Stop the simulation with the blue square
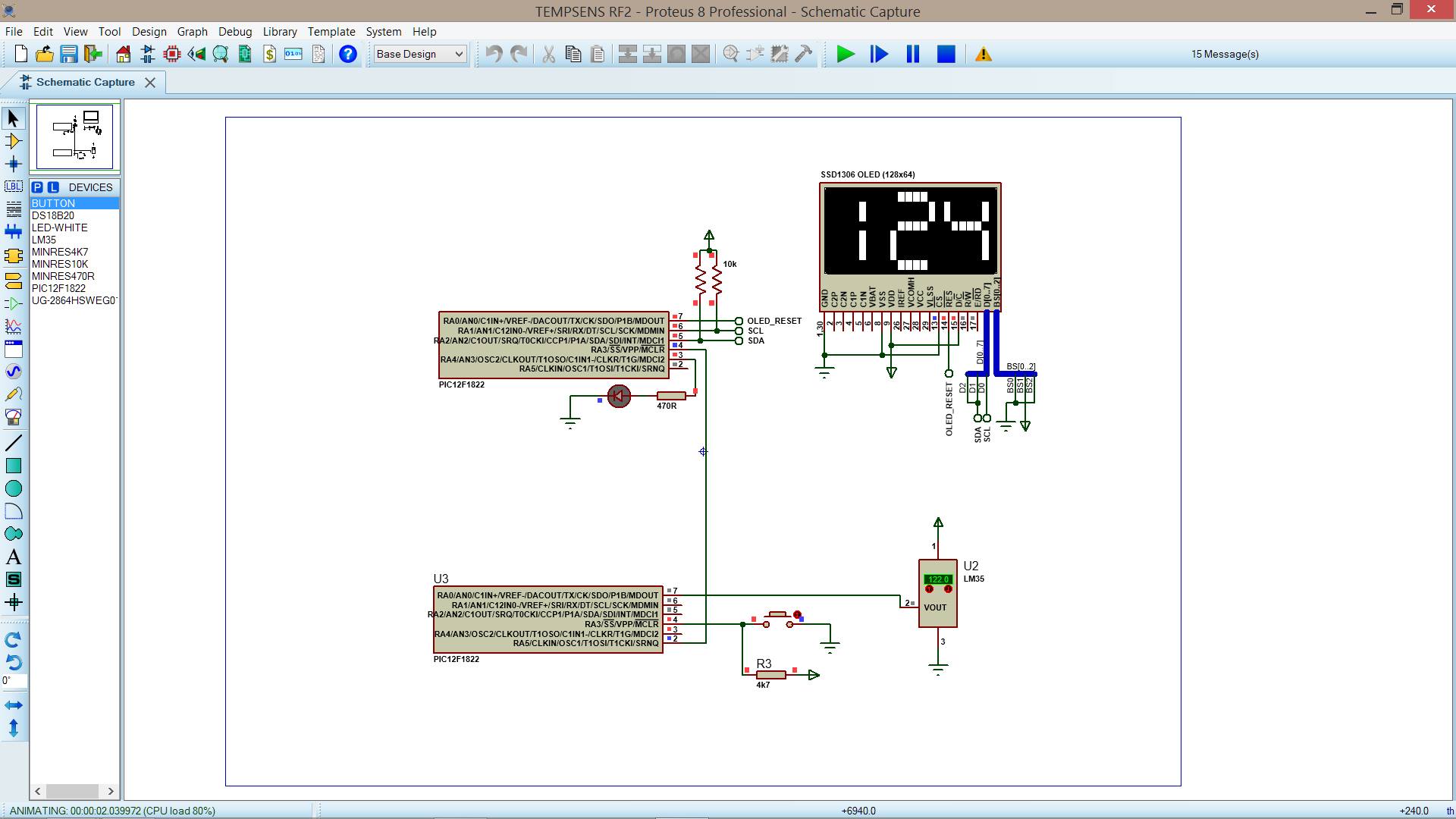 [946, 54]
